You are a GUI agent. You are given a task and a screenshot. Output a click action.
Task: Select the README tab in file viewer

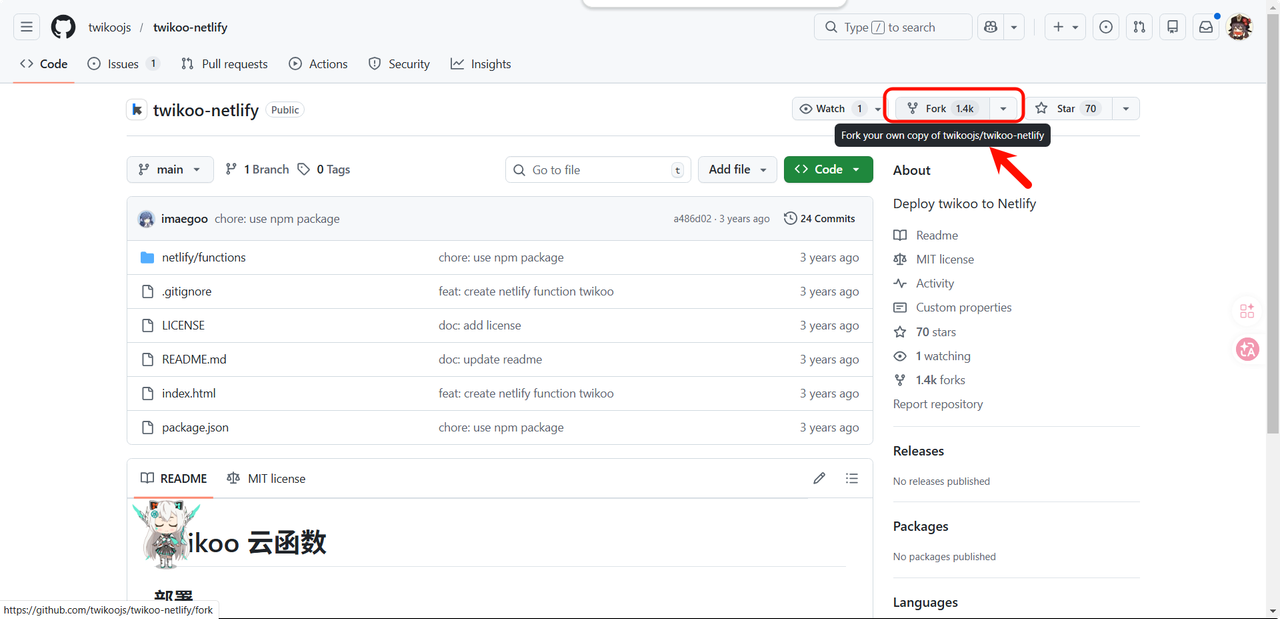pyautogui.click(x=174, y=479)
